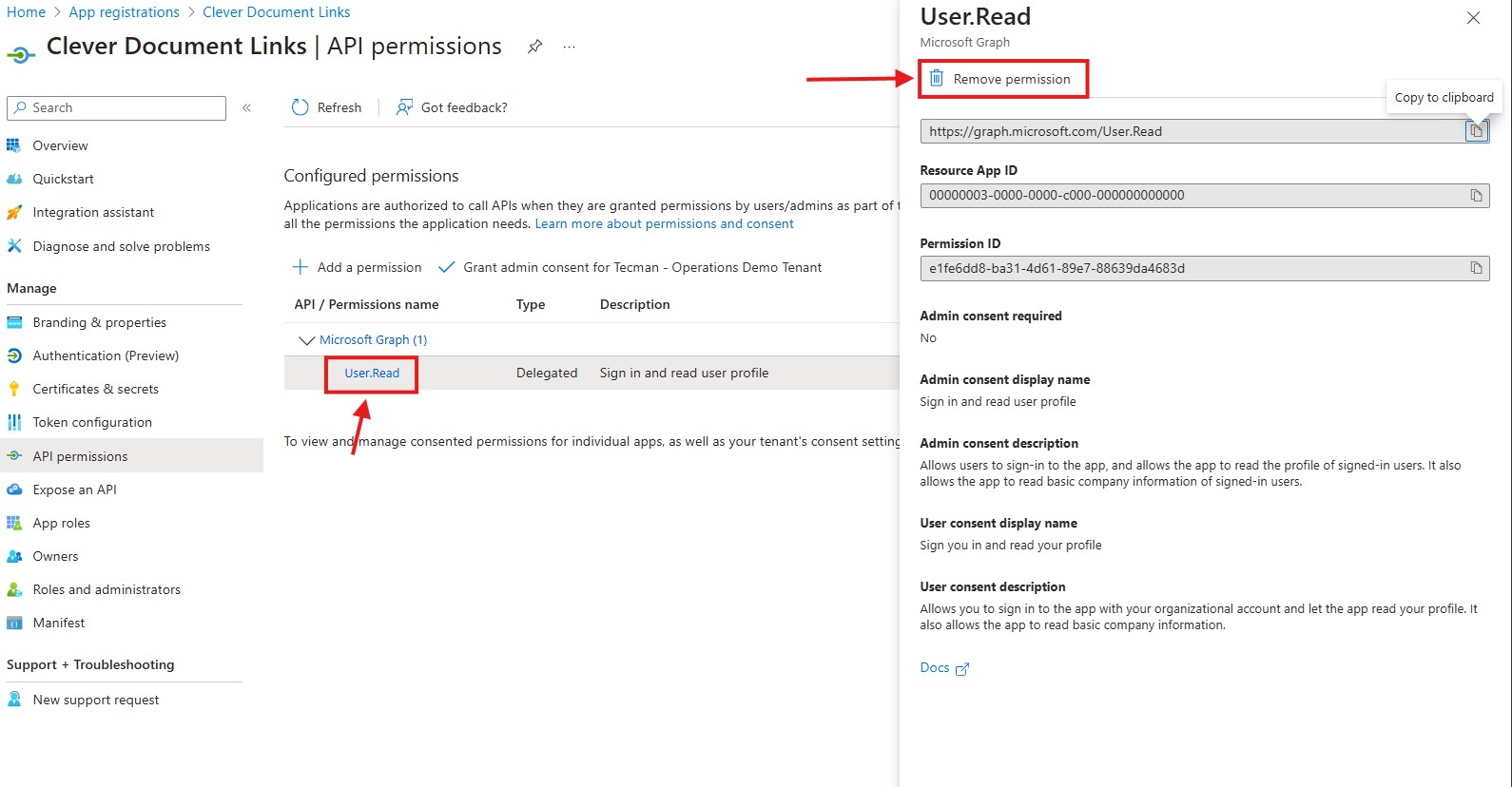Click the Branding & properties icon
This screenshot has height=787, width=1512.
pos(13,322)
